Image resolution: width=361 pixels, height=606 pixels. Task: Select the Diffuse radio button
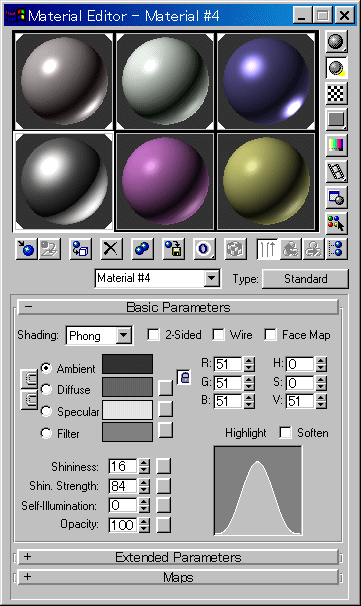tap(46, 389)
